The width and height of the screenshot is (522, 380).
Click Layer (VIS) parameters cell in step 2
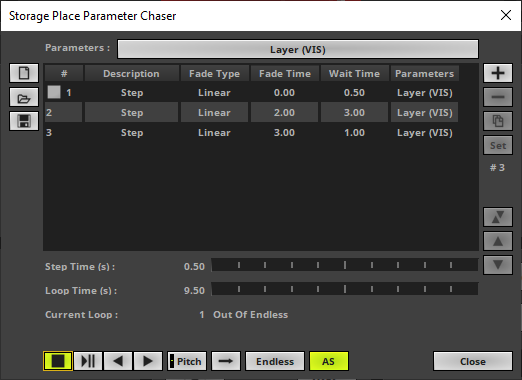click(x=425, y=112)
